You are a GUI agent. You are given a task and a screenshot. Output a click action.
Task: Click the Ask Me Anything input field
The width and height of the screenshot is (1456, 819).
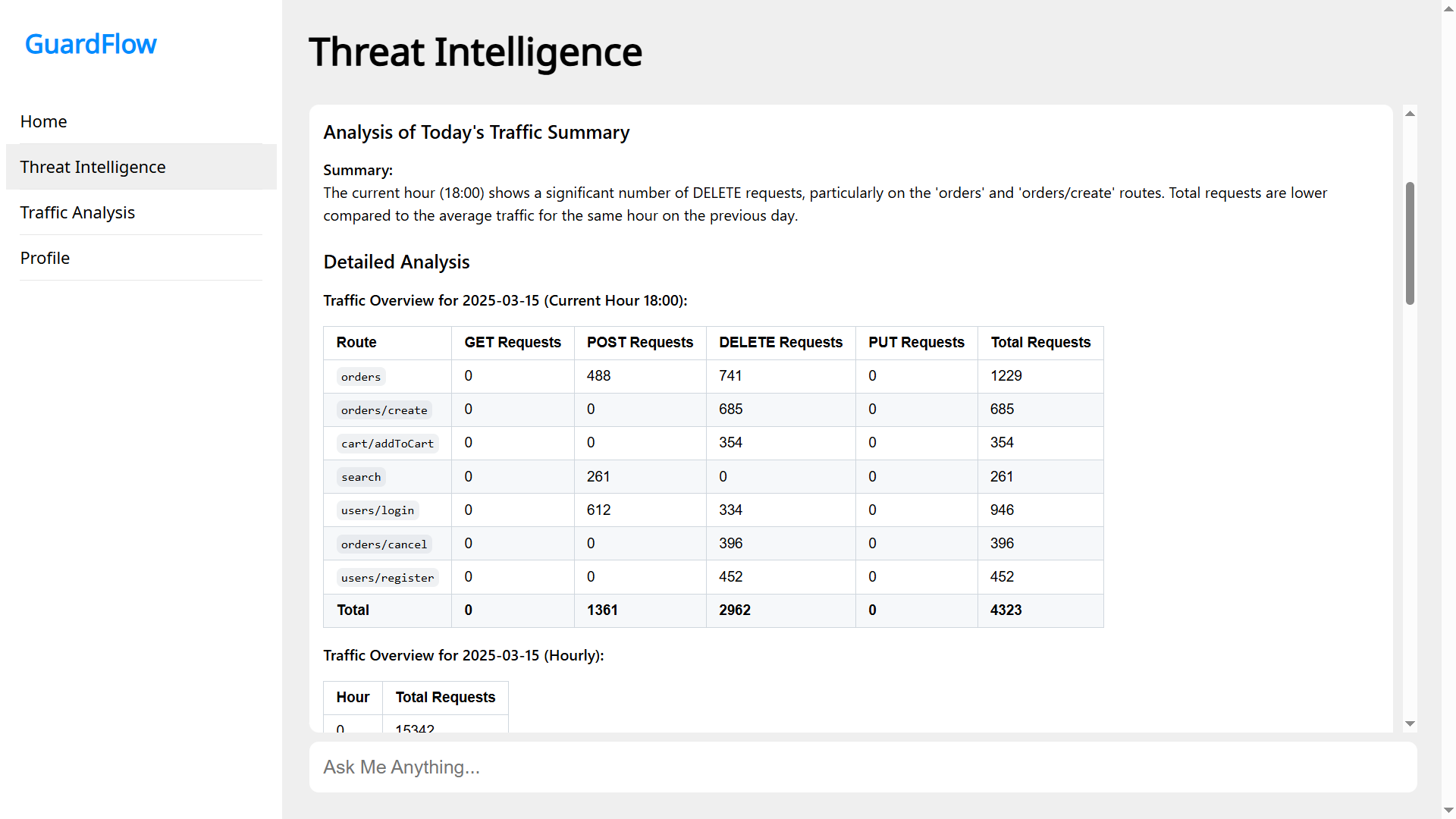(x=862, y=767)
